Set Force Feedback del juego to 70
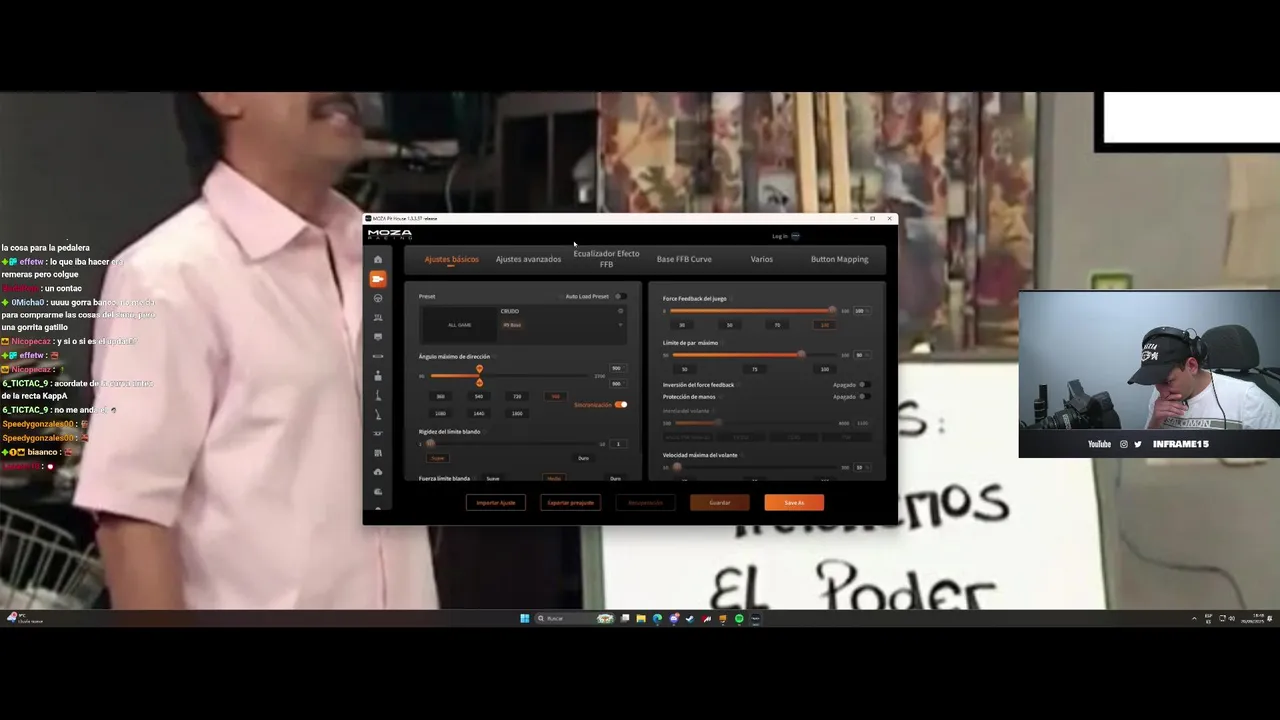 click(x=777, y=325)
